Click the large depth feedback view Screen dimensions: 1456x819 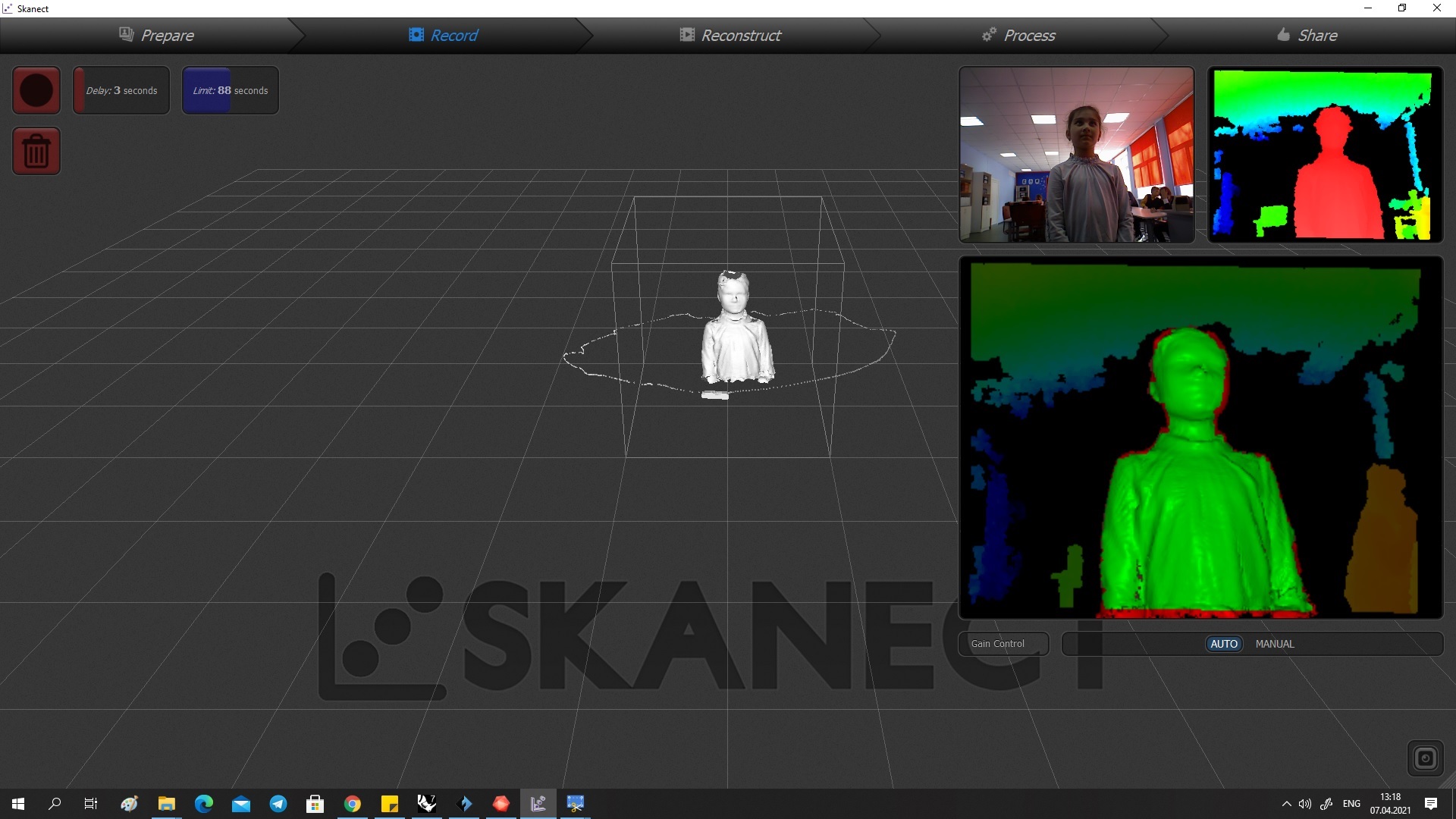tap(1201, 438)
